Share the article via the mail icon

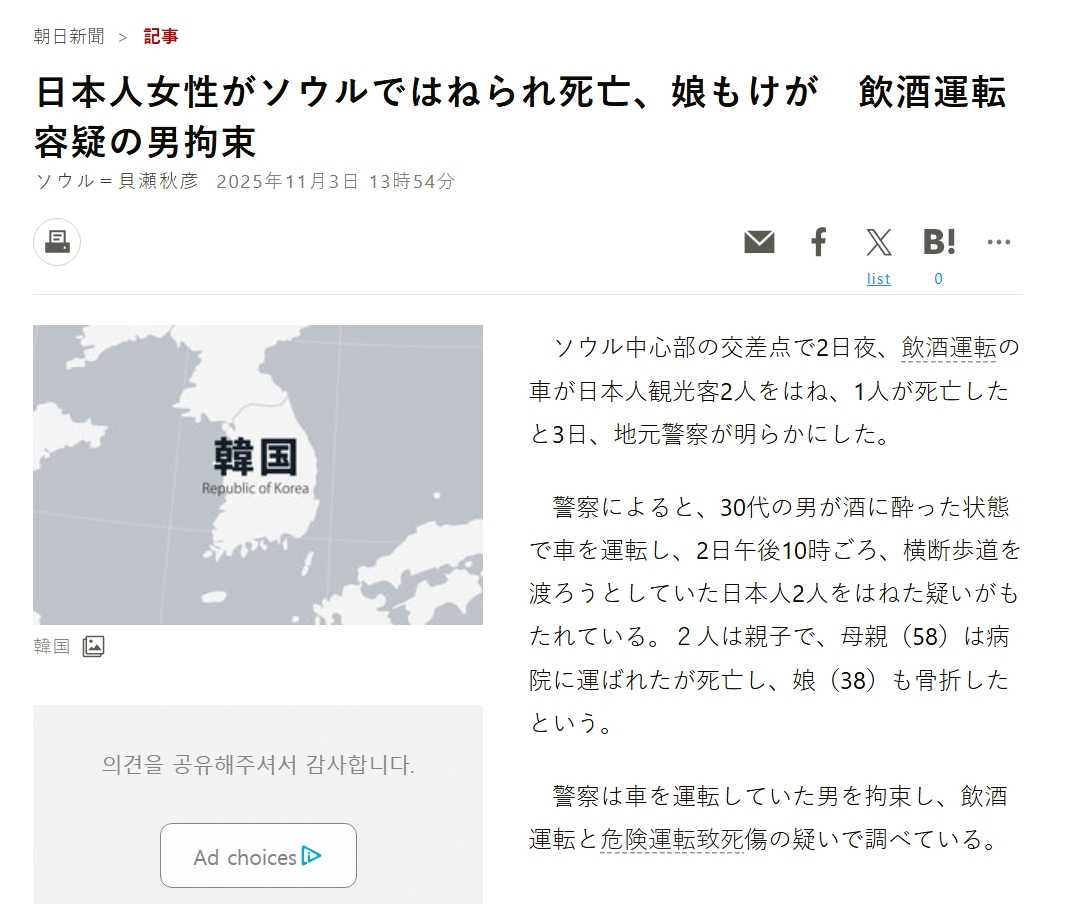click(759, 242)
